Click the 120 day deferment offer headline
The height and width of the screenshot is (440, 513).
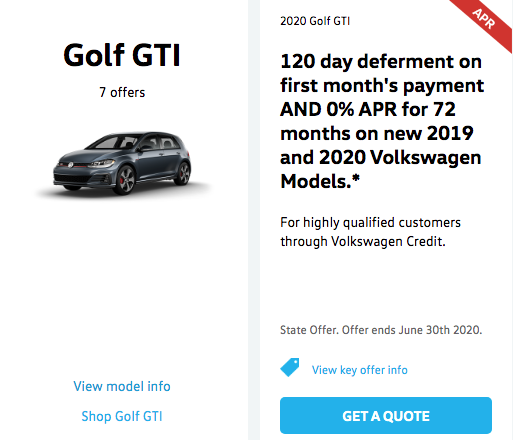coord(382,121)
